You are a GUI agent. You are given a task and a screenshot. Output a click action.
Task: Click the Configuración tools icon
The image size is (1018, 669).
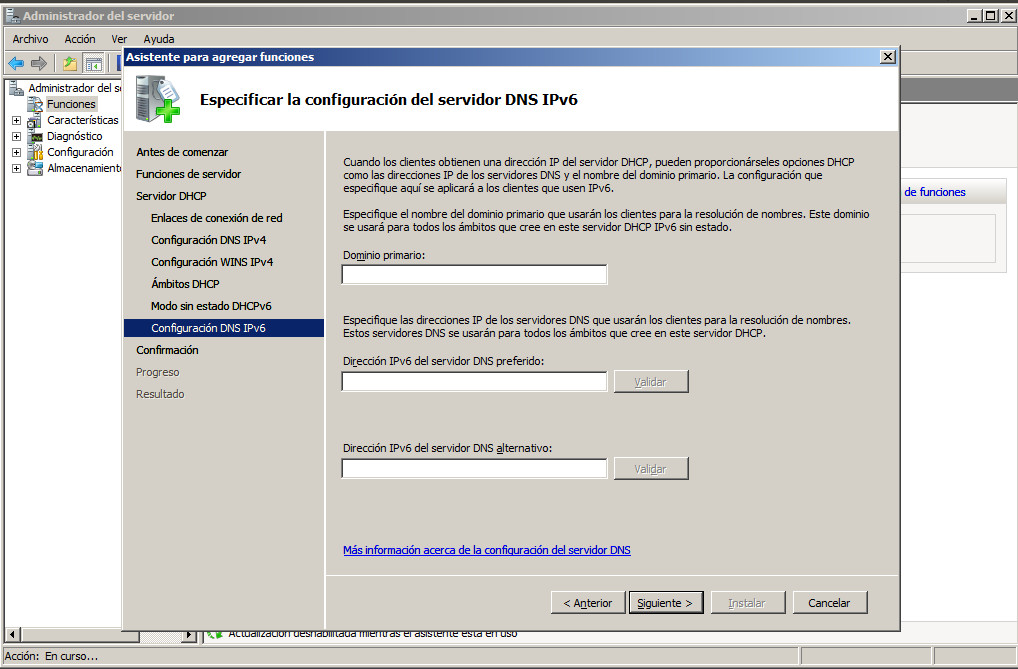point(35,152)
